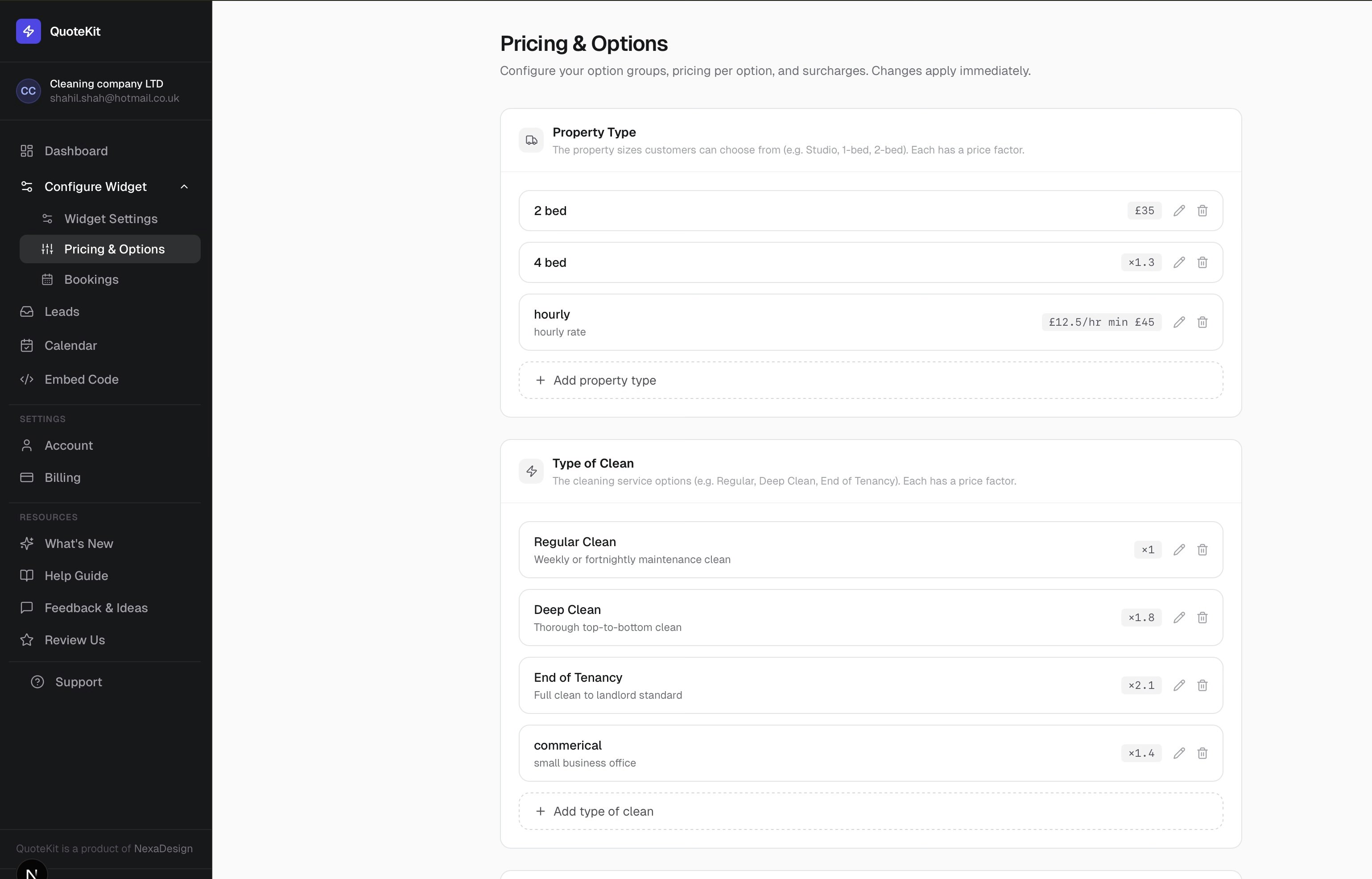Click the shahil.shah@hotmail.co.uk email
The width and height of the screenshot is (1372, 879).
tap(115, 98)
